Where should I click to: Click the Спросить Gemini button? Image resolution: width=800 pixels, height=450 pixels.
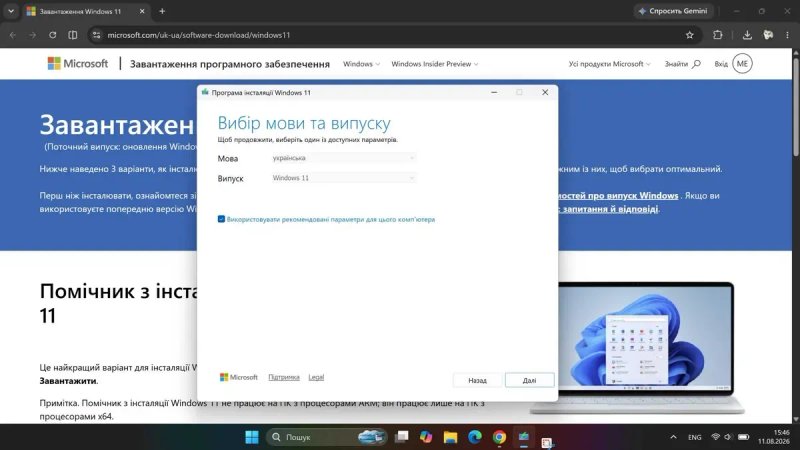tap(673, 11)
